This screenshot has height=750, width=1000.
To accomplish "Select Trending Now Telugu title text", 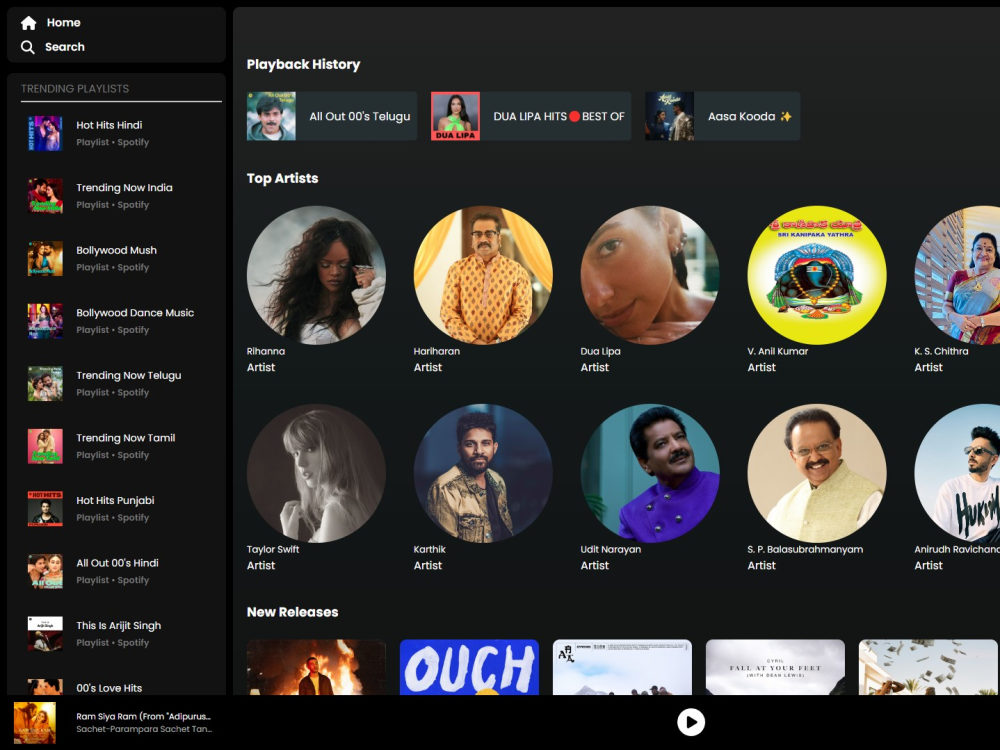I will tap(129, 376).
